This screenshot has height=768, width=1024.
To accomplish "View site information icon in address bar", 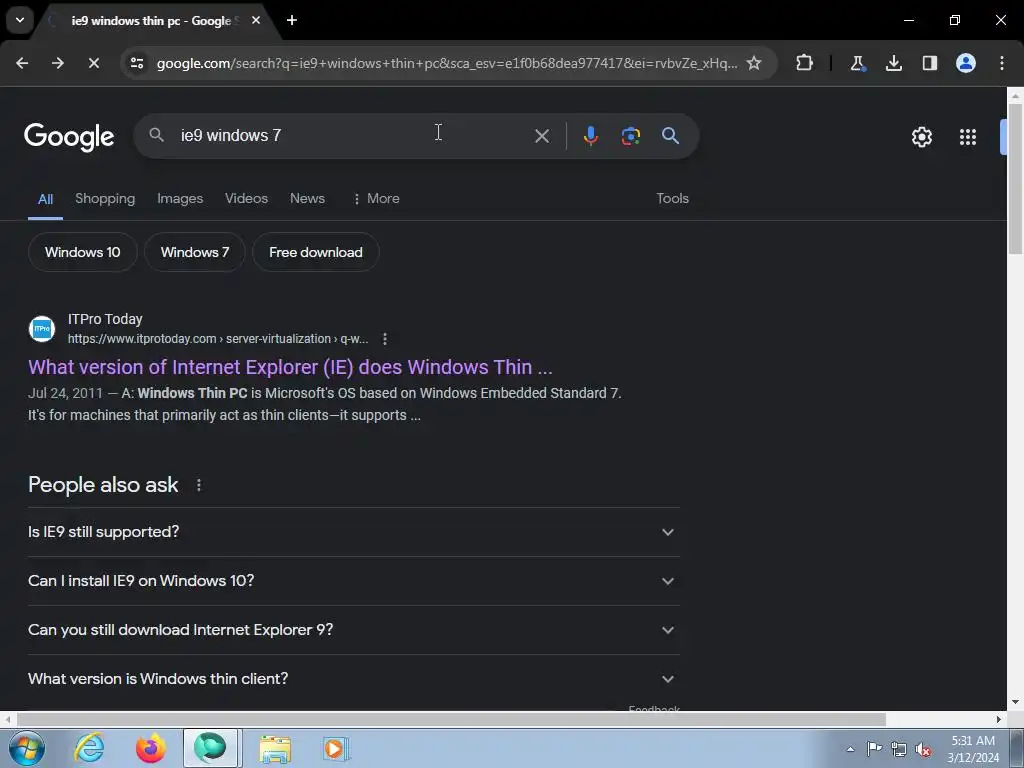I will (137, 63).
